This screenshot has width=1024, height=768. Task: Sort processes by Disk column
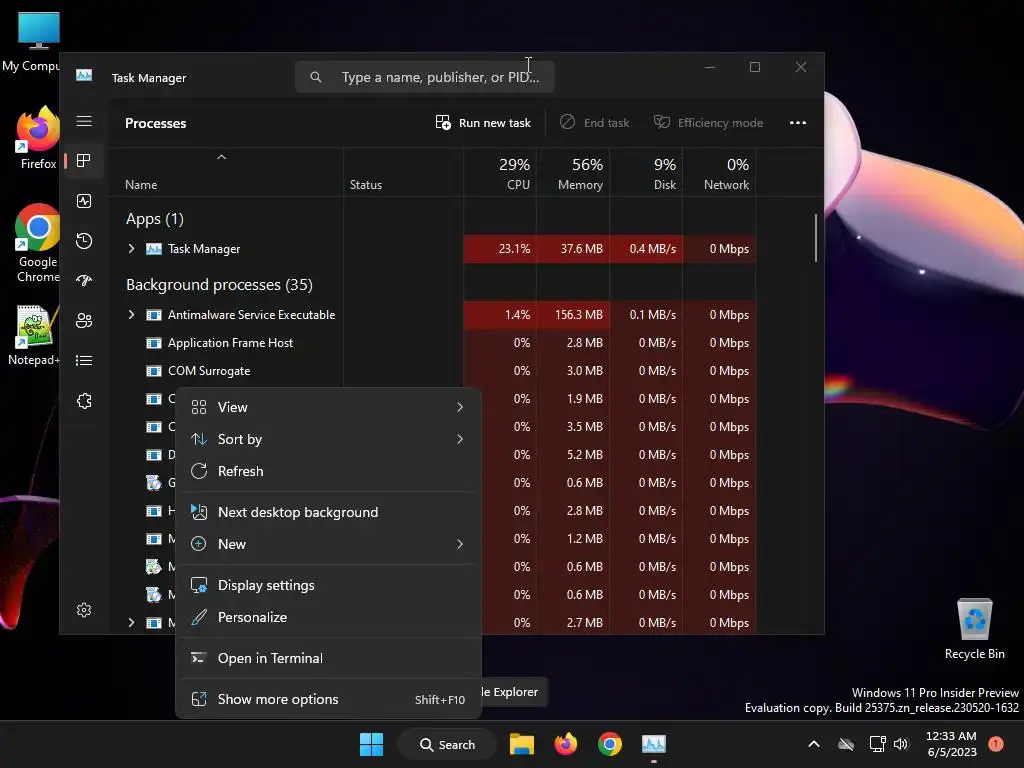pos(647,172)
